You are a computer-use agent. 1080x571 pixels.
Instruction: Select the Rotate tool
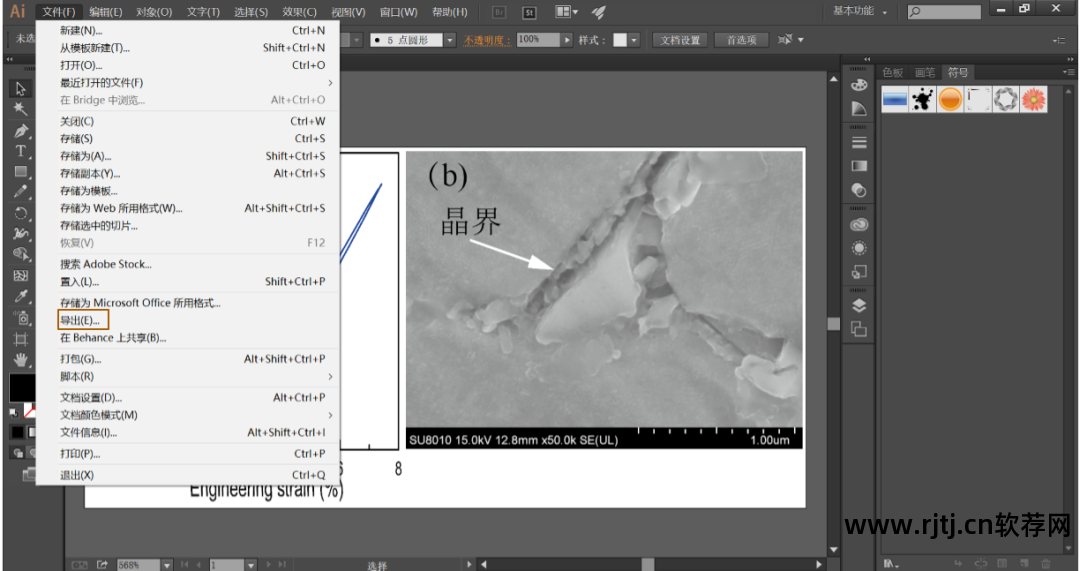pos(20,213)
